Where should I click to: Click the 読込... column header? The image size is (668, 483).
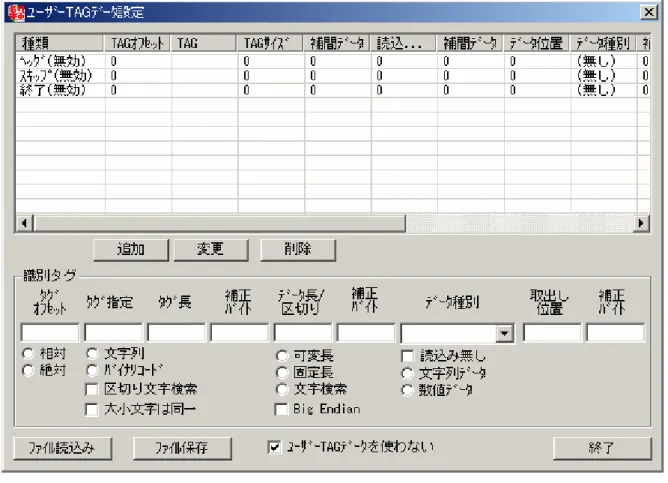[x=403, y=43]
